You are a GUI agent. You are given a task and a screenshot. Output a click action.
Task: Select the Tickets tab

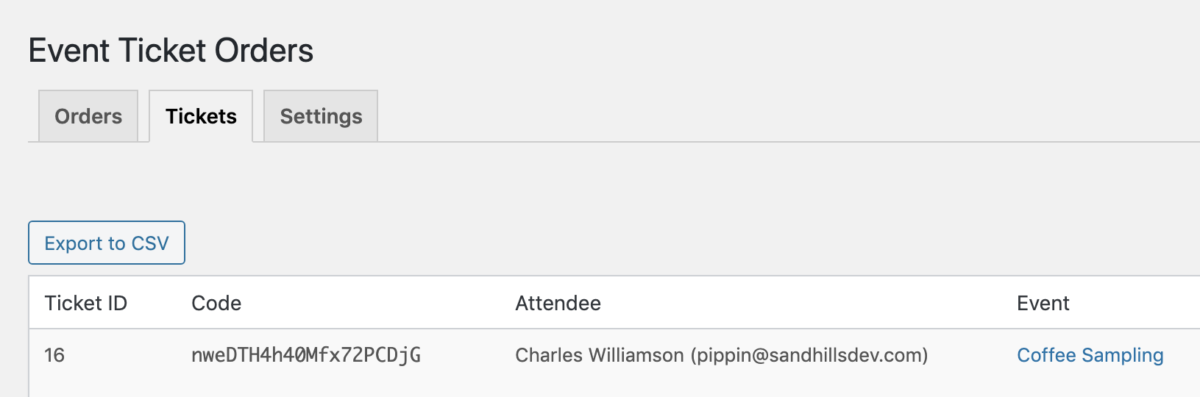201,116
